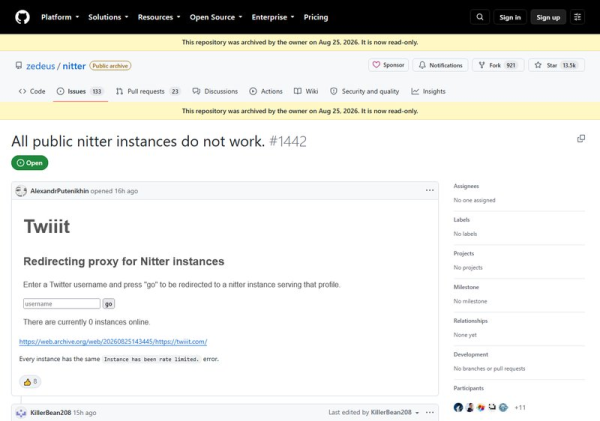Expand the Solutions menu
Viewport: 600px width, 421px height.
point(108,17)
